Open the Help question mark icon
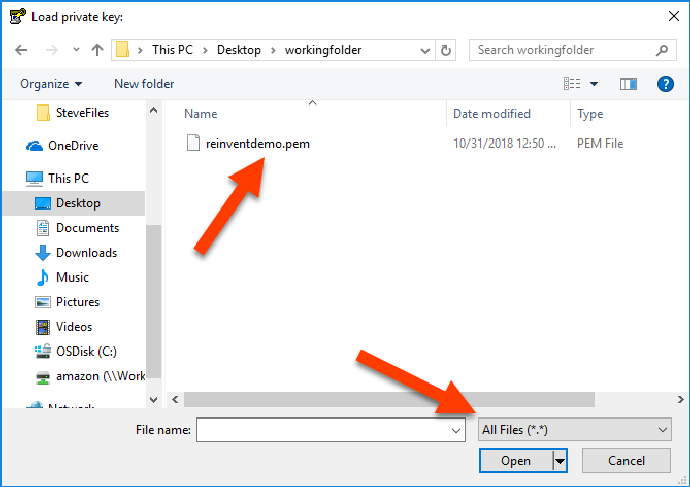 (x=665, y=84)
